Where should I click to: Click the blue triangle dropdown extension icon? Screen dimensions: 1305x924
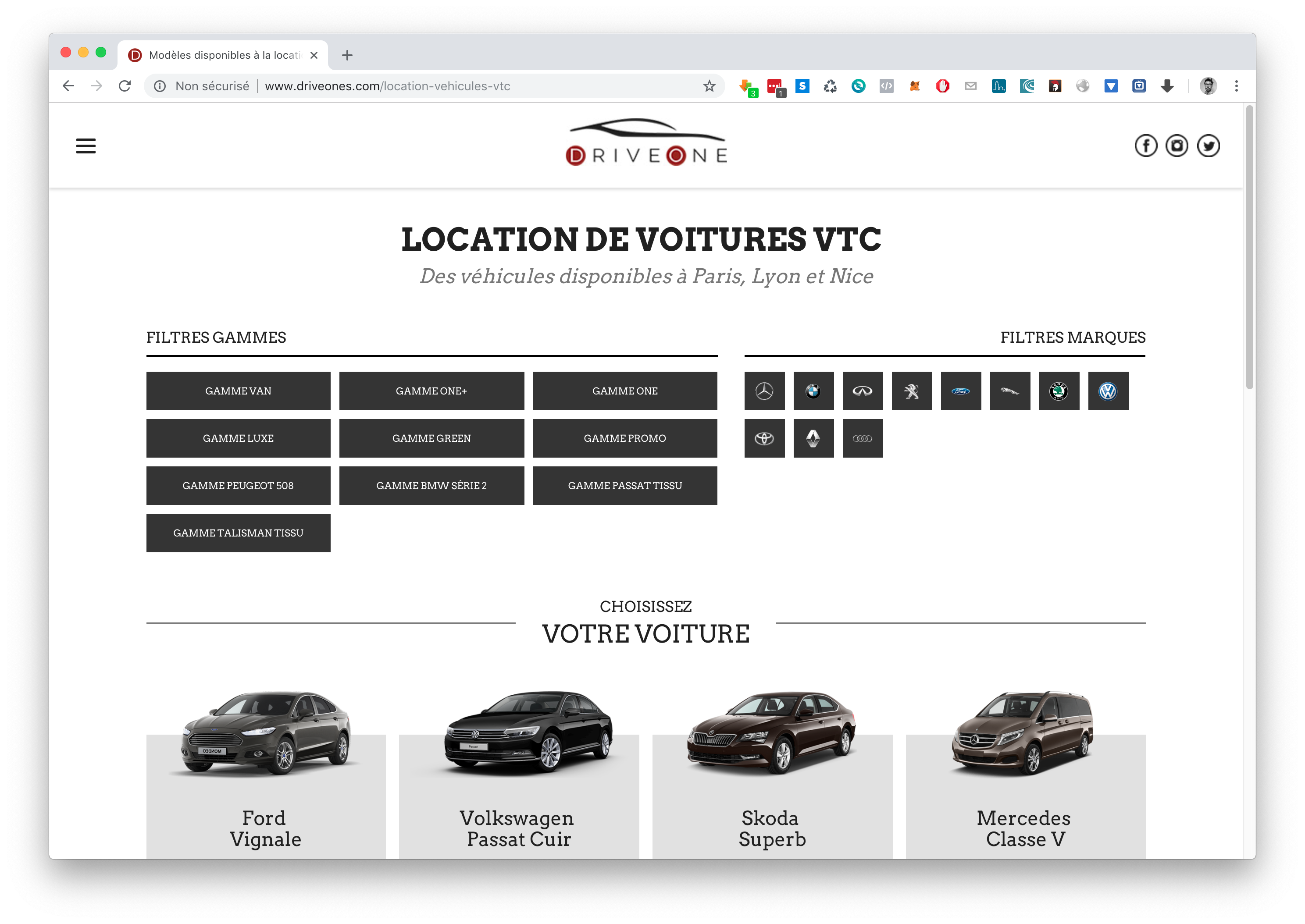tap(1110, 86)
